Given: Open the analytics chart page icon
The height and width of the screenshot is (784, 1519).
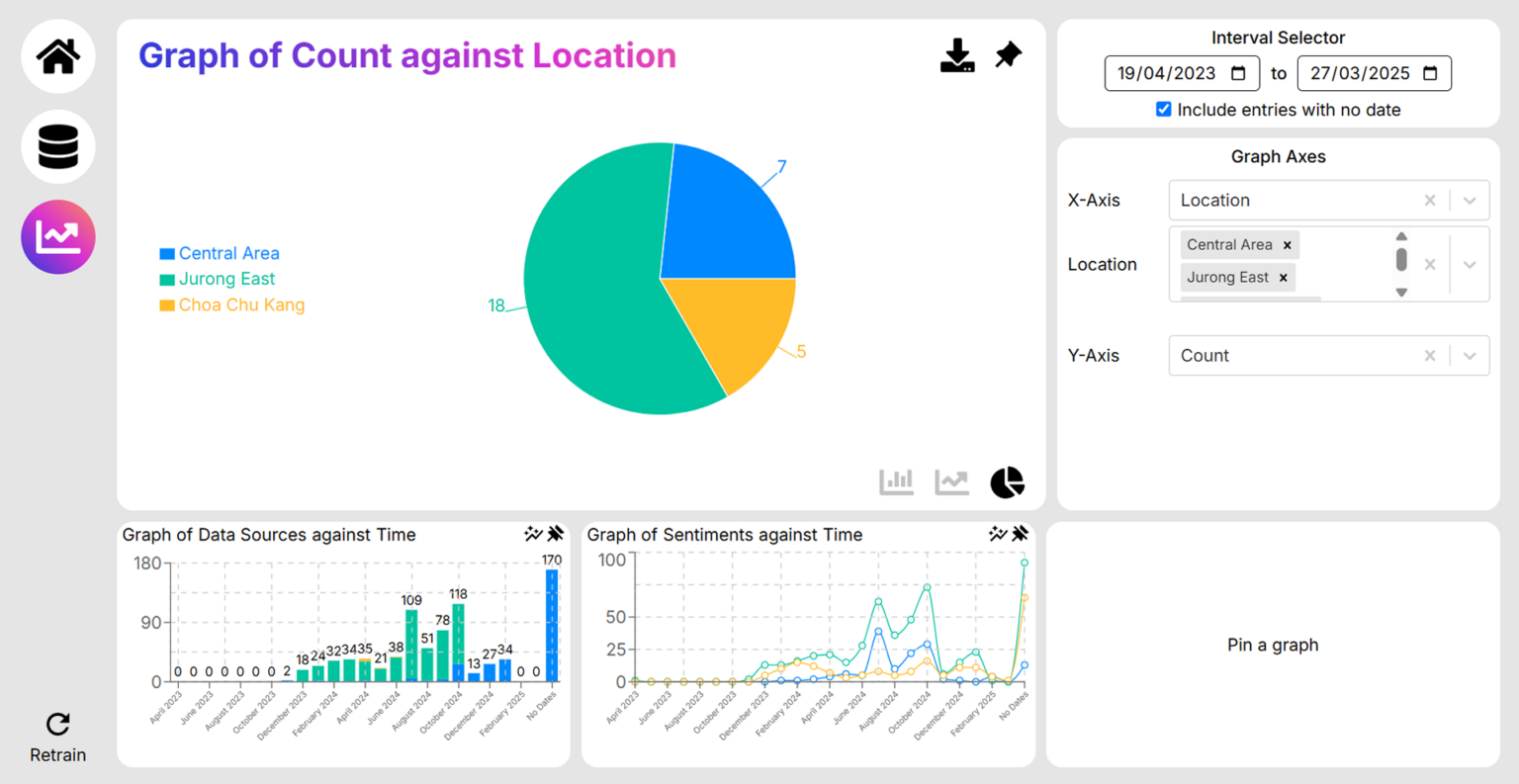Looking at the screenshot, I should tap(58, 237).
